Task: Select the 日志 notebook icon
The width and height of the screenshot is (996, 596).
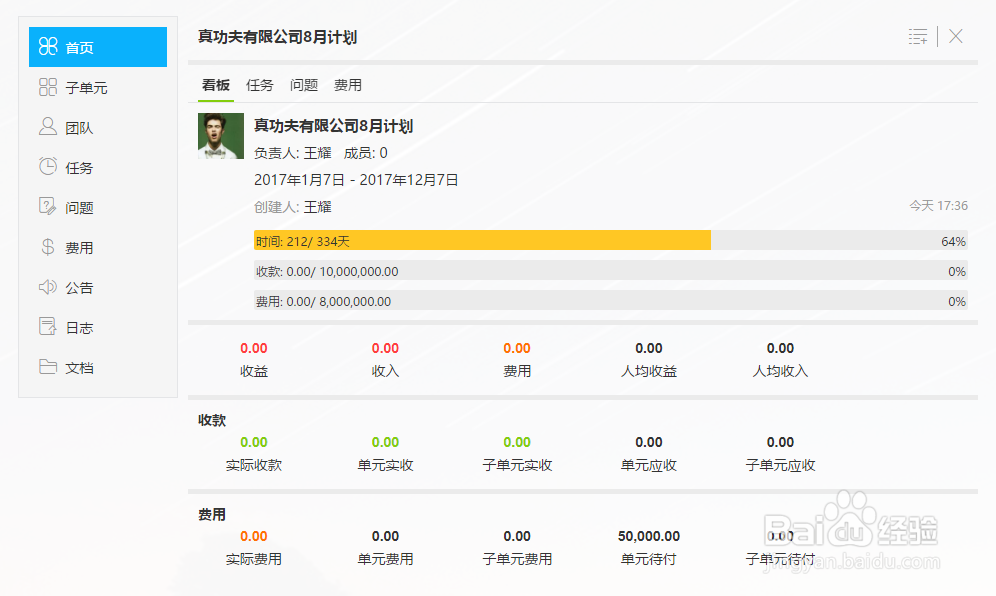Action: [x=48, y=327]
